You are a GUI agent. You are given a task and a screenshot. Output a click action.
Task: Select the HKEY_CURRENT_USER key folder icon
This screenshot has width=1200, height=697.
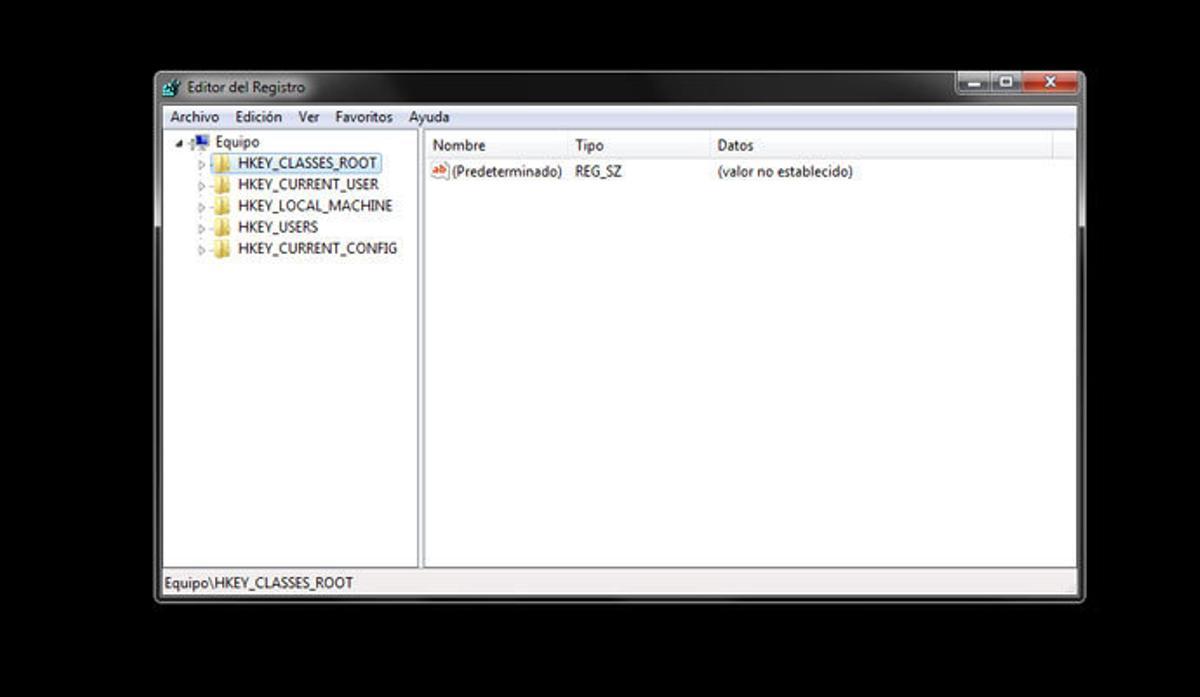pos(222,184)
